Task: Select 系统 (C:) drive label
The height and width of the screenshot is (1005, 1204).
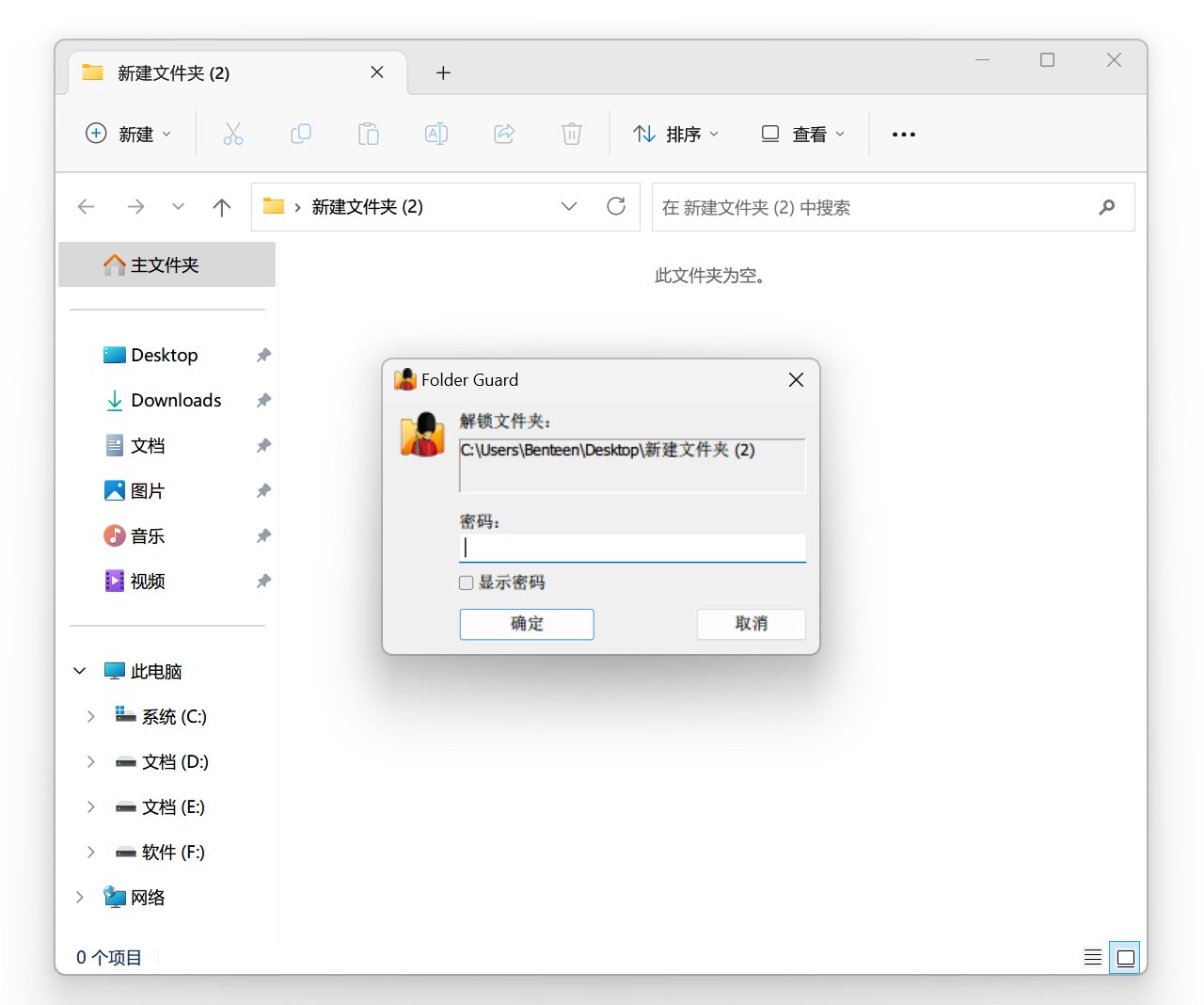Action: tap(174, 717)
